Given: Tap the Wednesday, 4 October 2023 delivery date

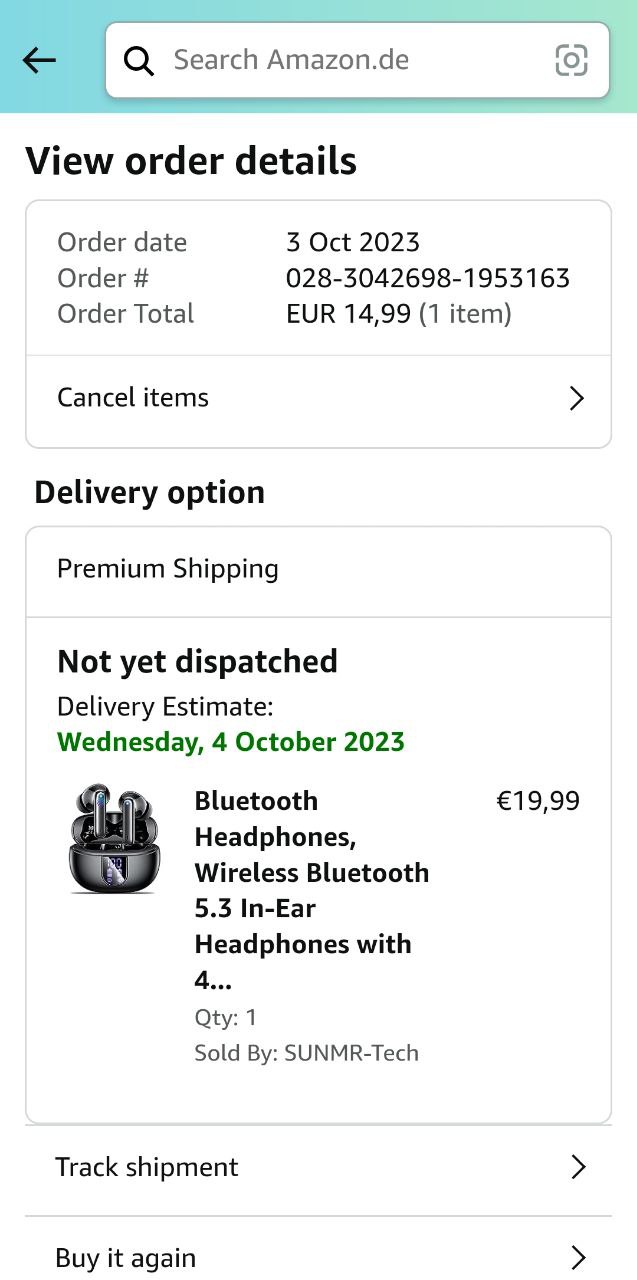Looking at the screenshot, I should tap(231, 742).
